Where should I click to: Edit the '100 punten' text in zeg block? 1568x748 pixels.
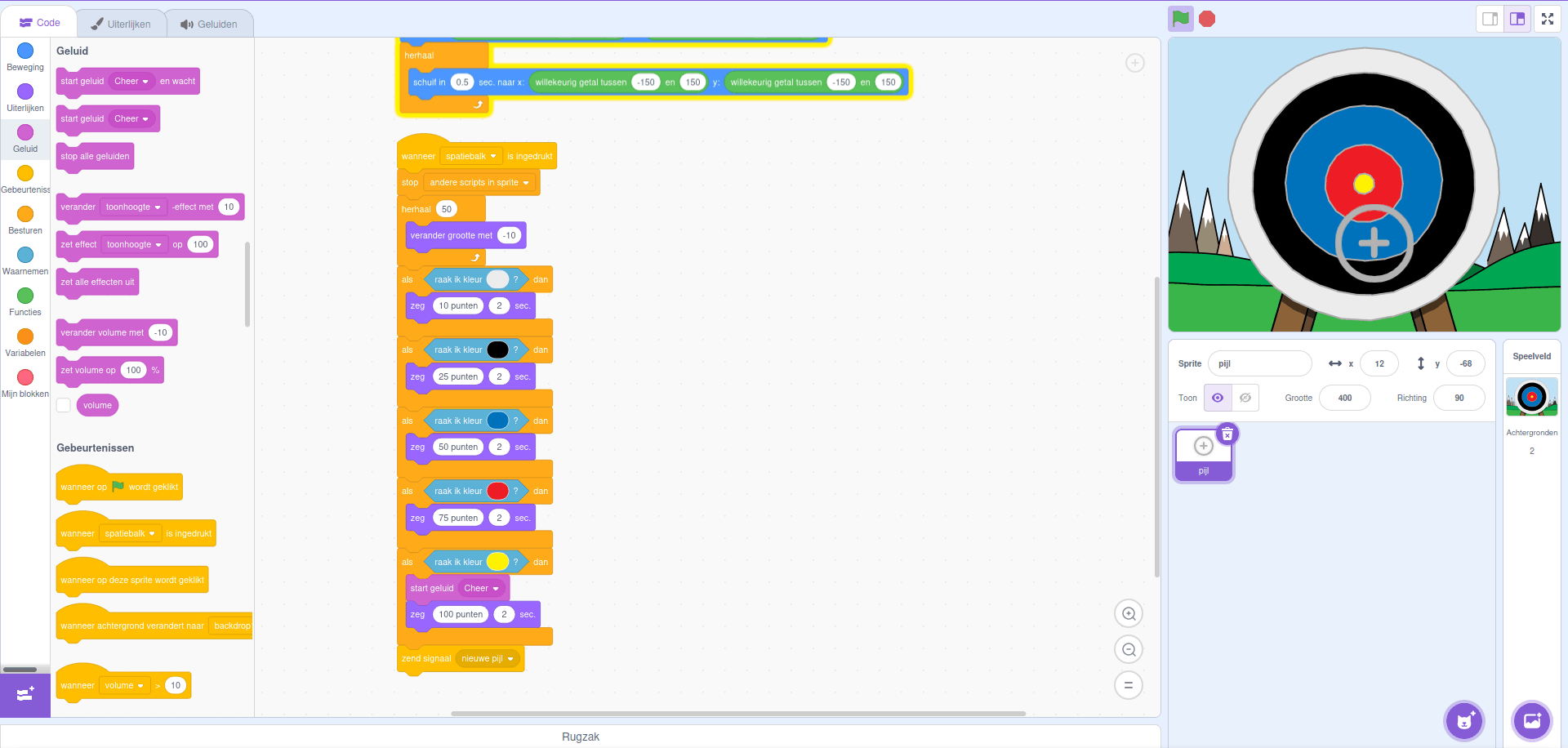click(x=461, y=614)
